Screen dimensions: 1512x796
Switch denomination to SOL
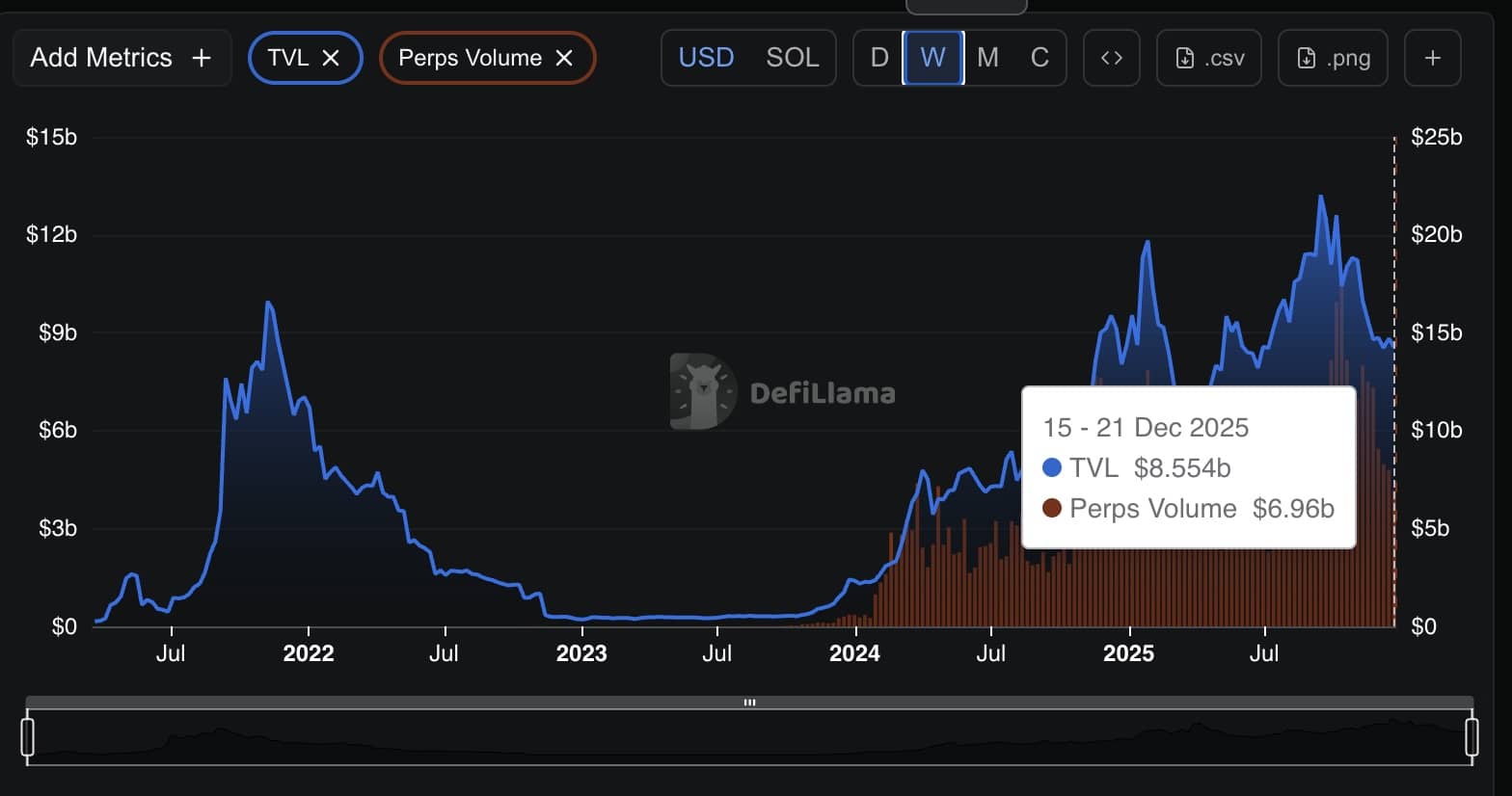pos(792,58)
